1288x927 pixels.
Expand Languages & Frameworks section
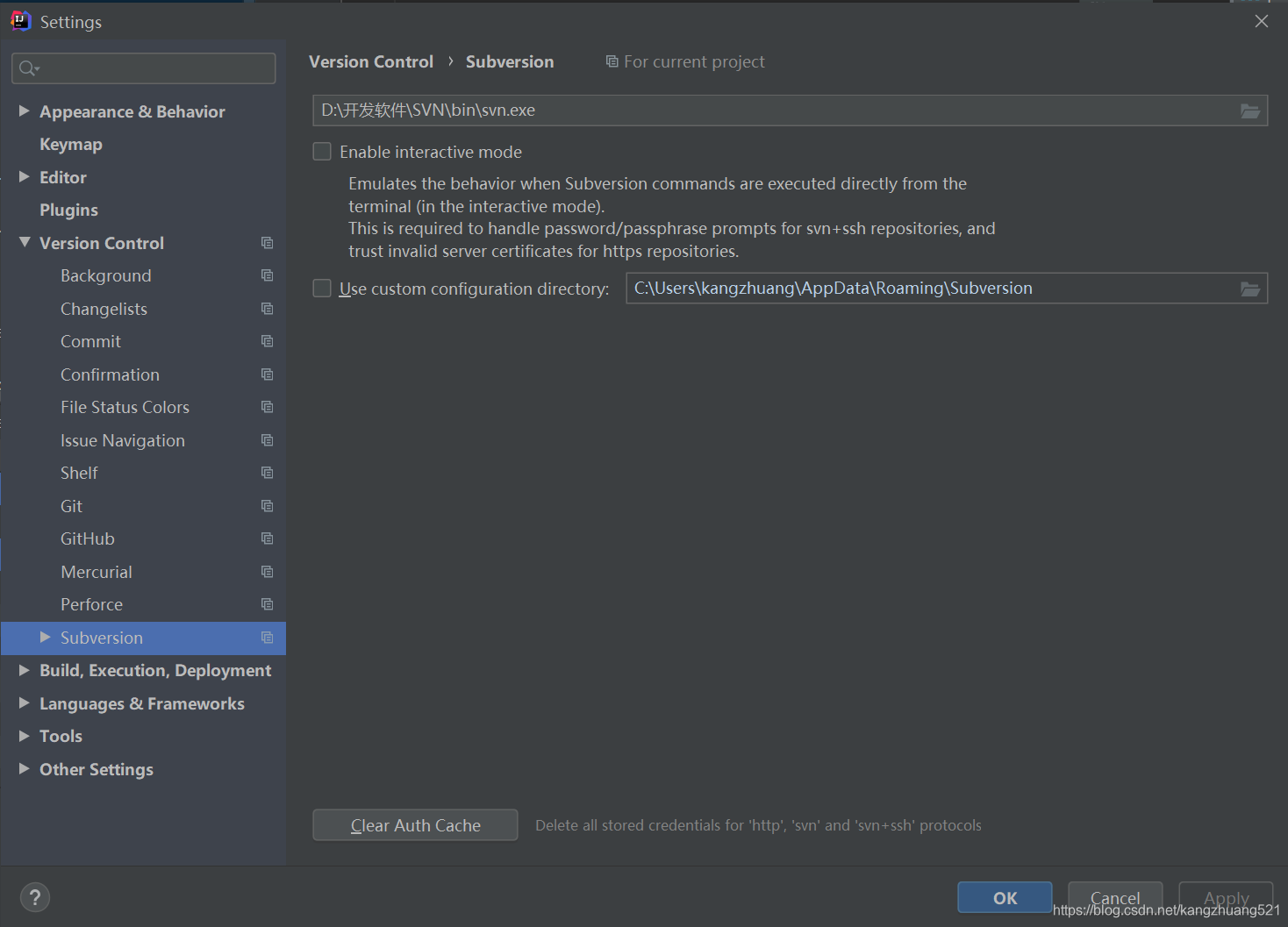click(x=25, y=703)
